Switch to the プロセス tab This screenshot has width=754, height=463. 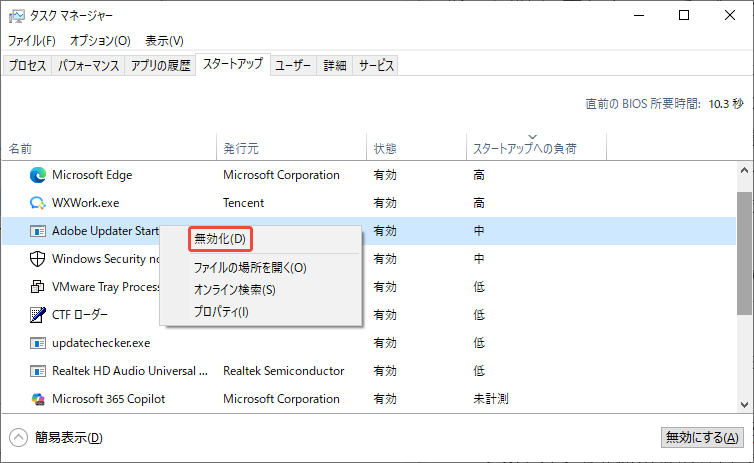(27, 65)
